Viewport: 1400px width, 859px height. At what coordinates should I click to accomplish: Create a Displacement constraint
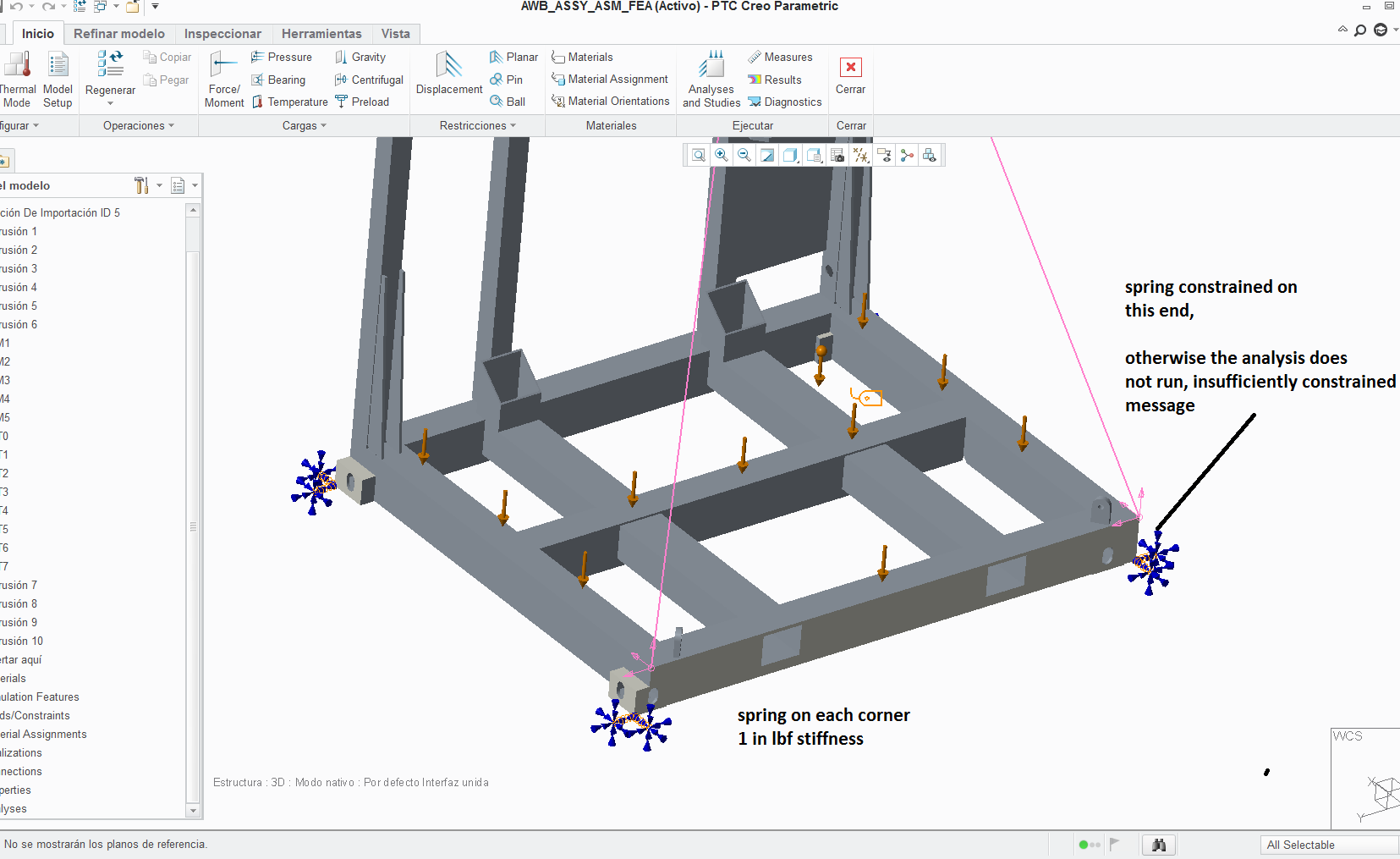point(449,74)
